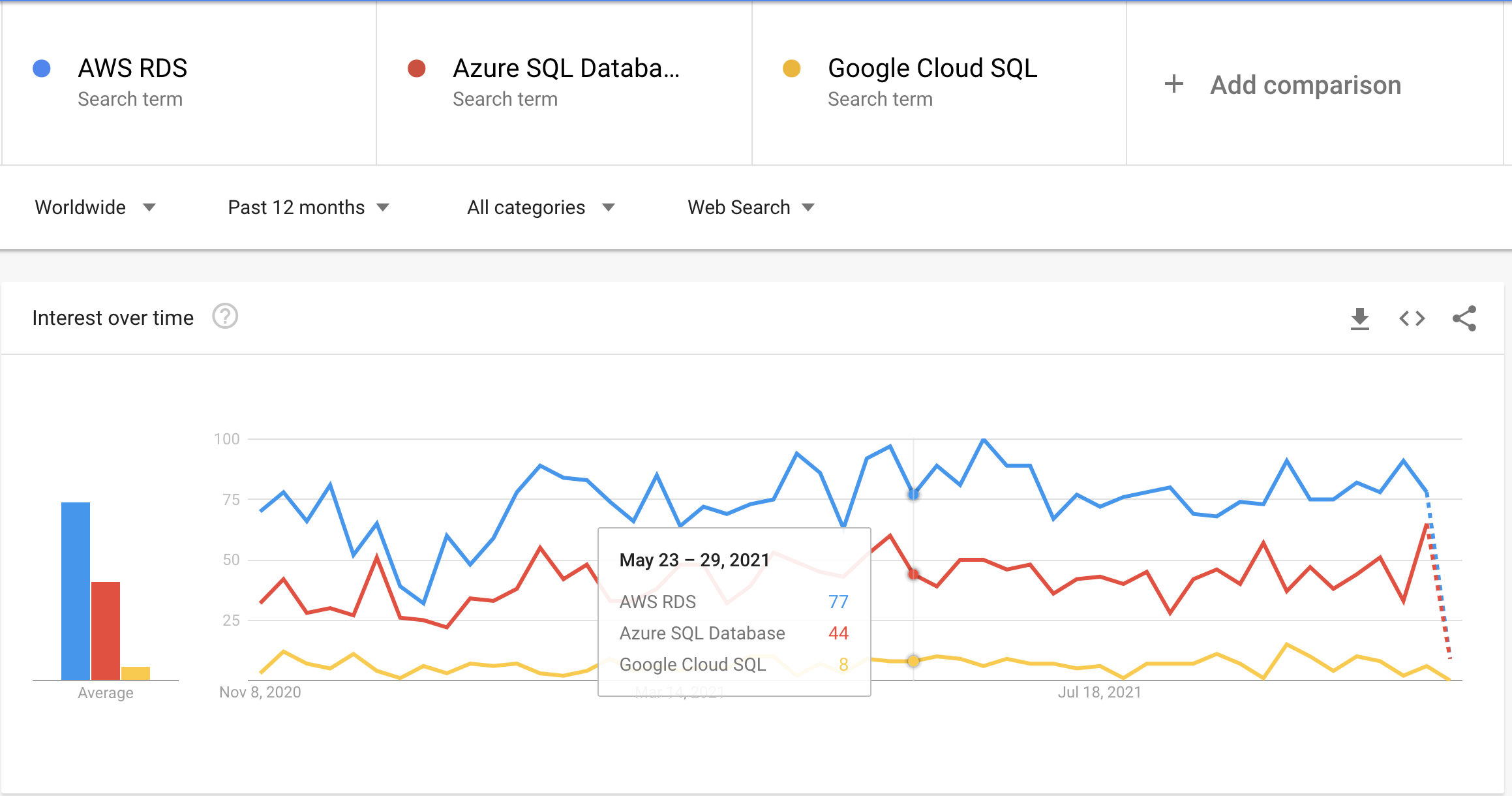The width and height of the screenshot is (1512, 796).
Task: Click the embed code icon
Action: pos(1412,318)
